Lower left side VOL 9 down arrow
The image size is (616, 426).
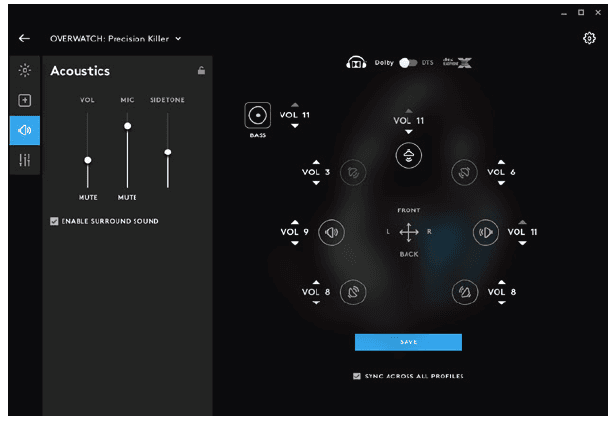[x=295, y=243]
